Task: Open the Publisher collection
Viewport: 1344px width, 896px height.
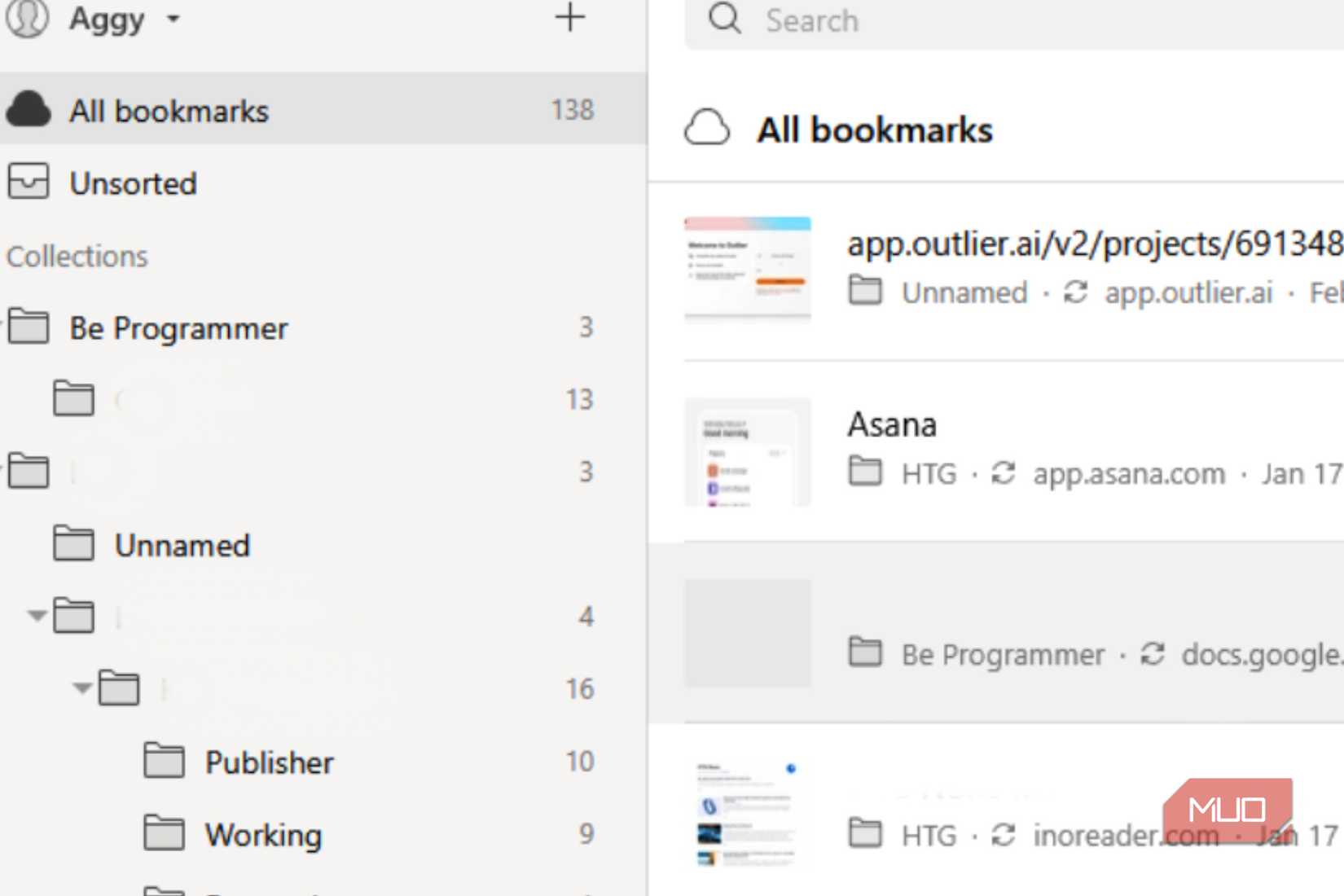Action: tap(323, 762)
